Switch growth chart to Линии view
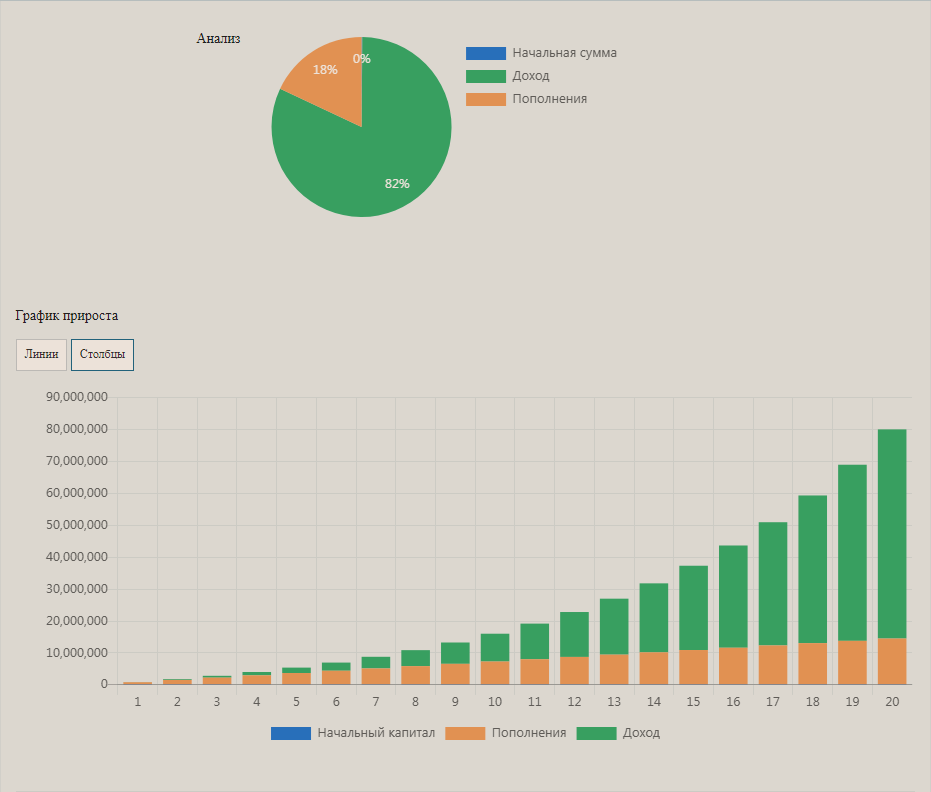 (x=41, y=354)
